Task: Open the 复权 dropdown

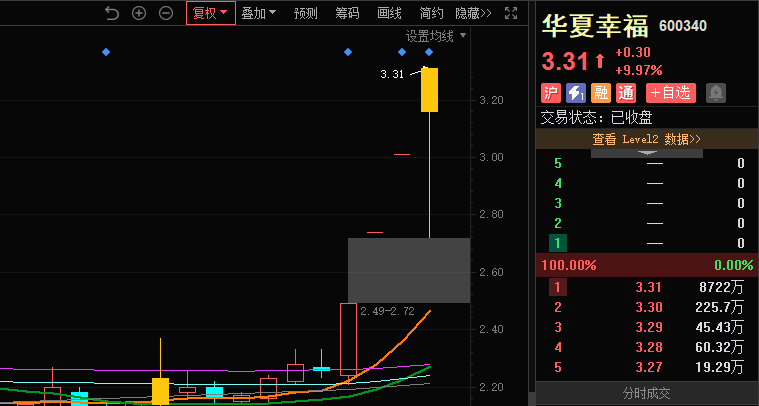Action: (211, 13)
